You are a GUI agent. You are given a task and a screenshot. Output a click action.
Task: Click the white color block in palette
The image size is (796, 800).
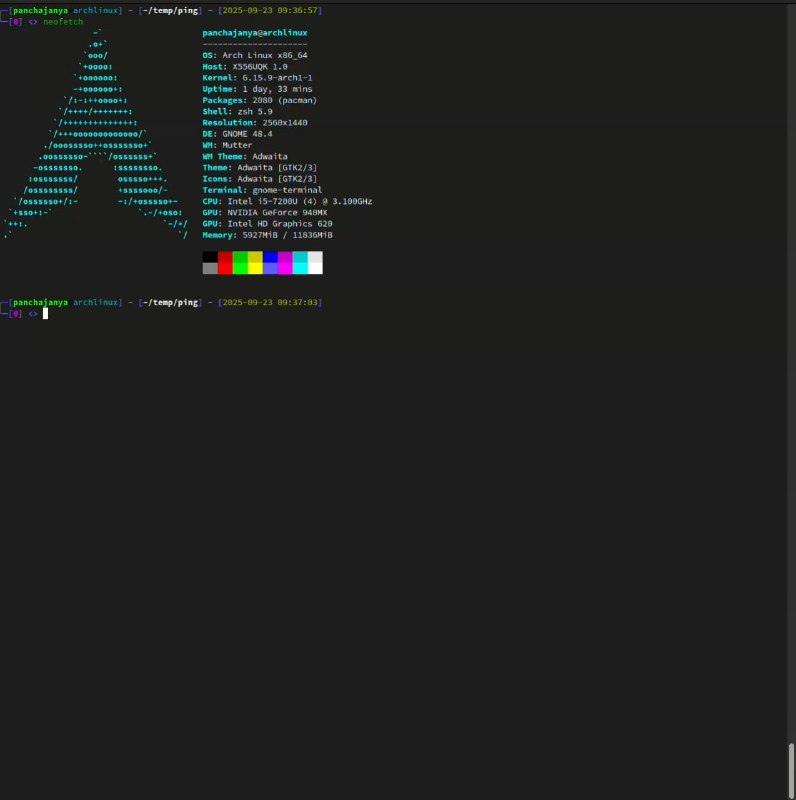(315, 268)
